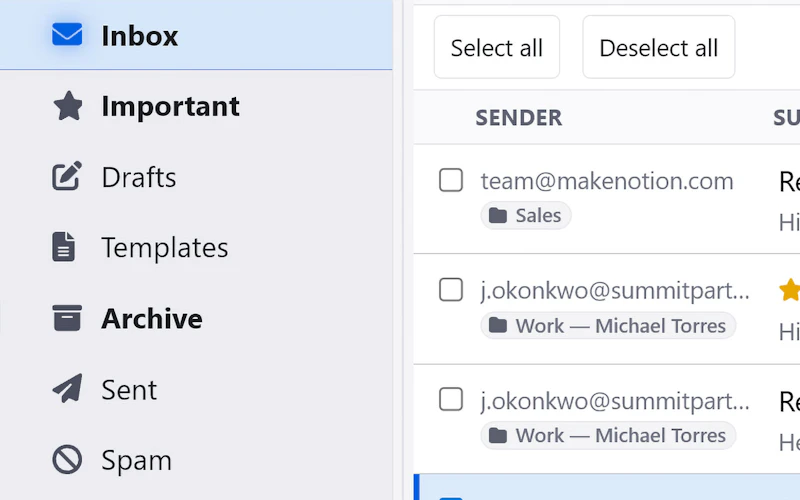
Task: Open Templates in the sidebar
Action: coord(196,247)
